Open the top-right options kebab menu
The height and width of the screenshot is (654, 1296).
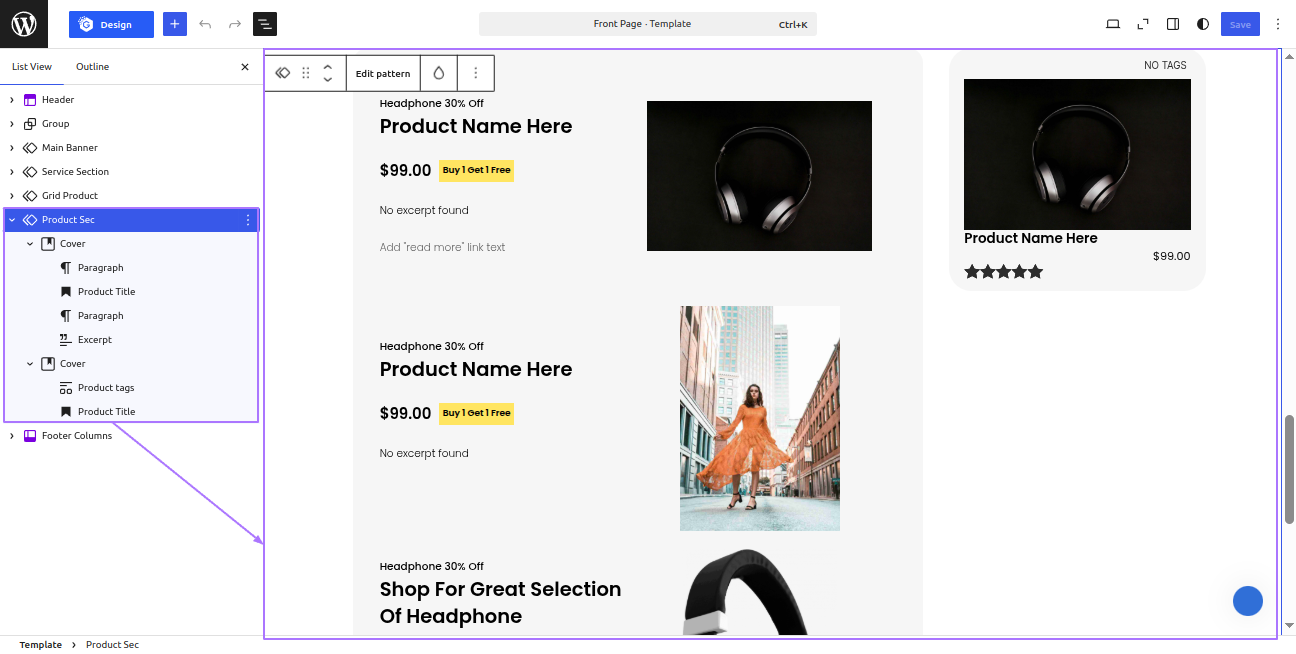(x=1277, y=24)
